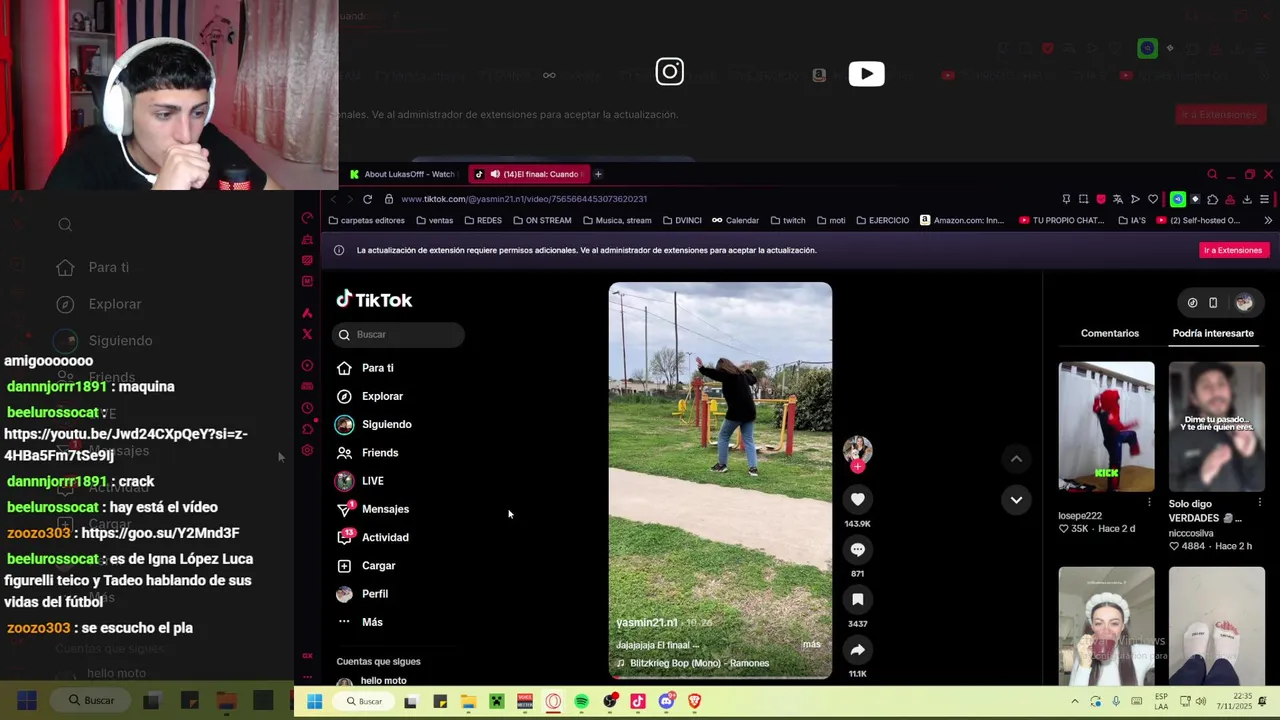Open the comments bubble showing 871

[x=857, y=549]
